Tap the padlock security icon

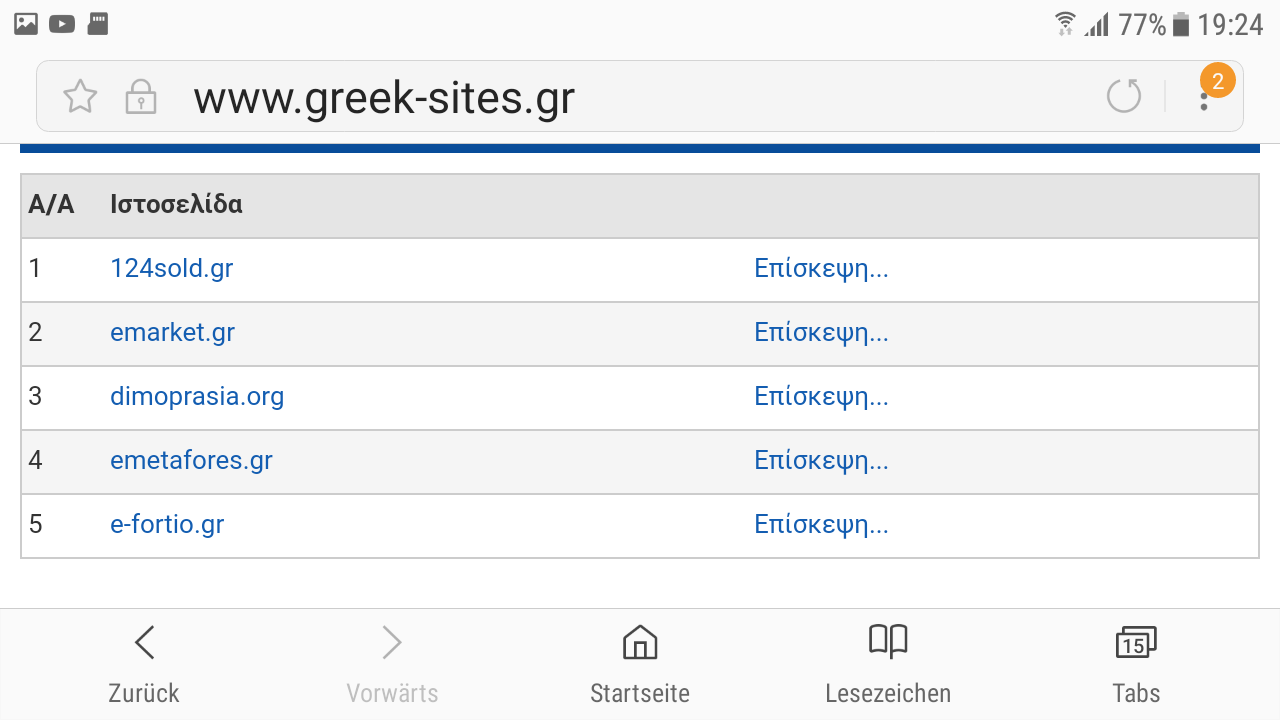coord(140,97)
